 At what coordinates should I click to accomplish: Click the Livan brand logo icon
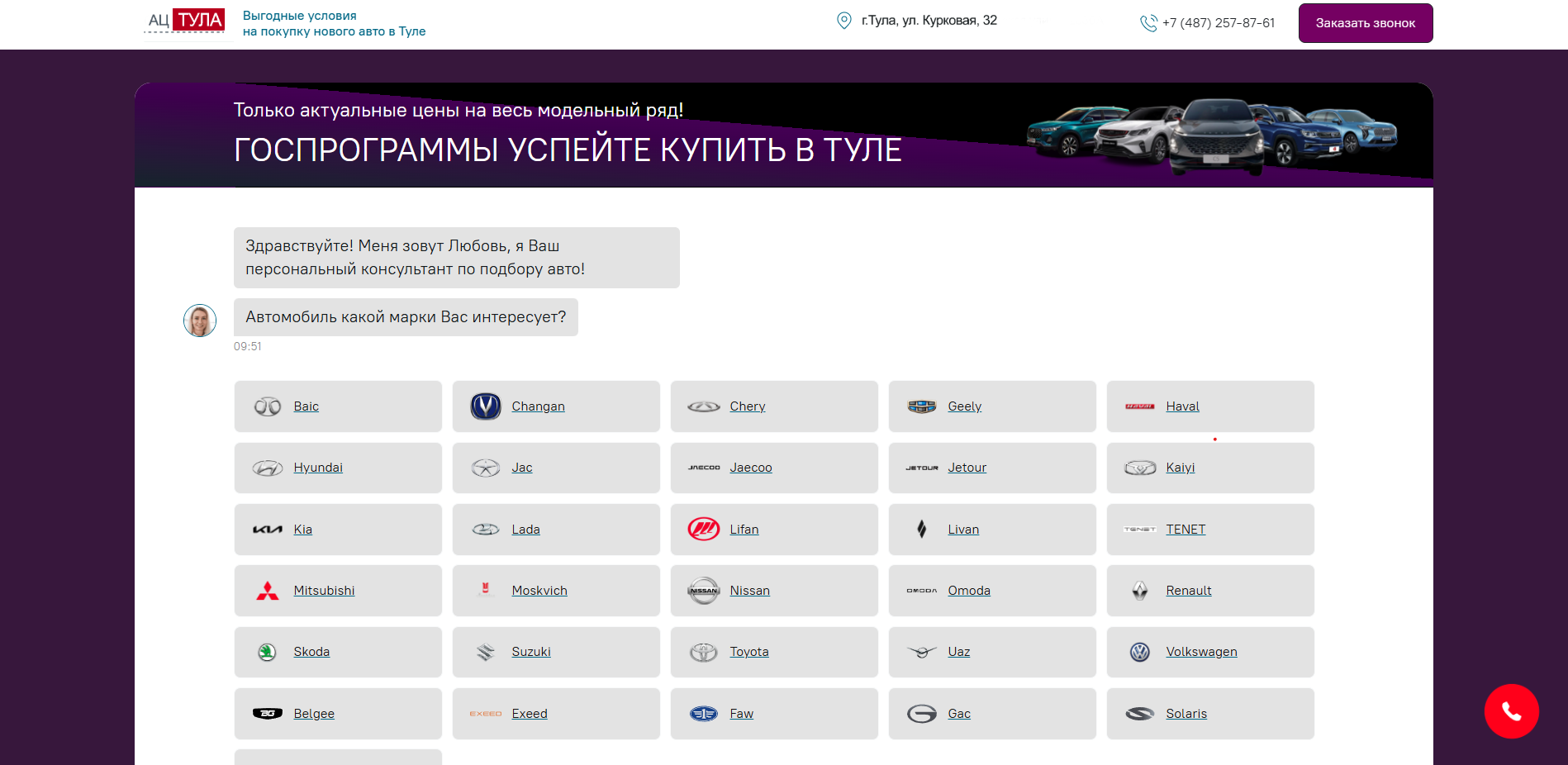click(922, 530)
